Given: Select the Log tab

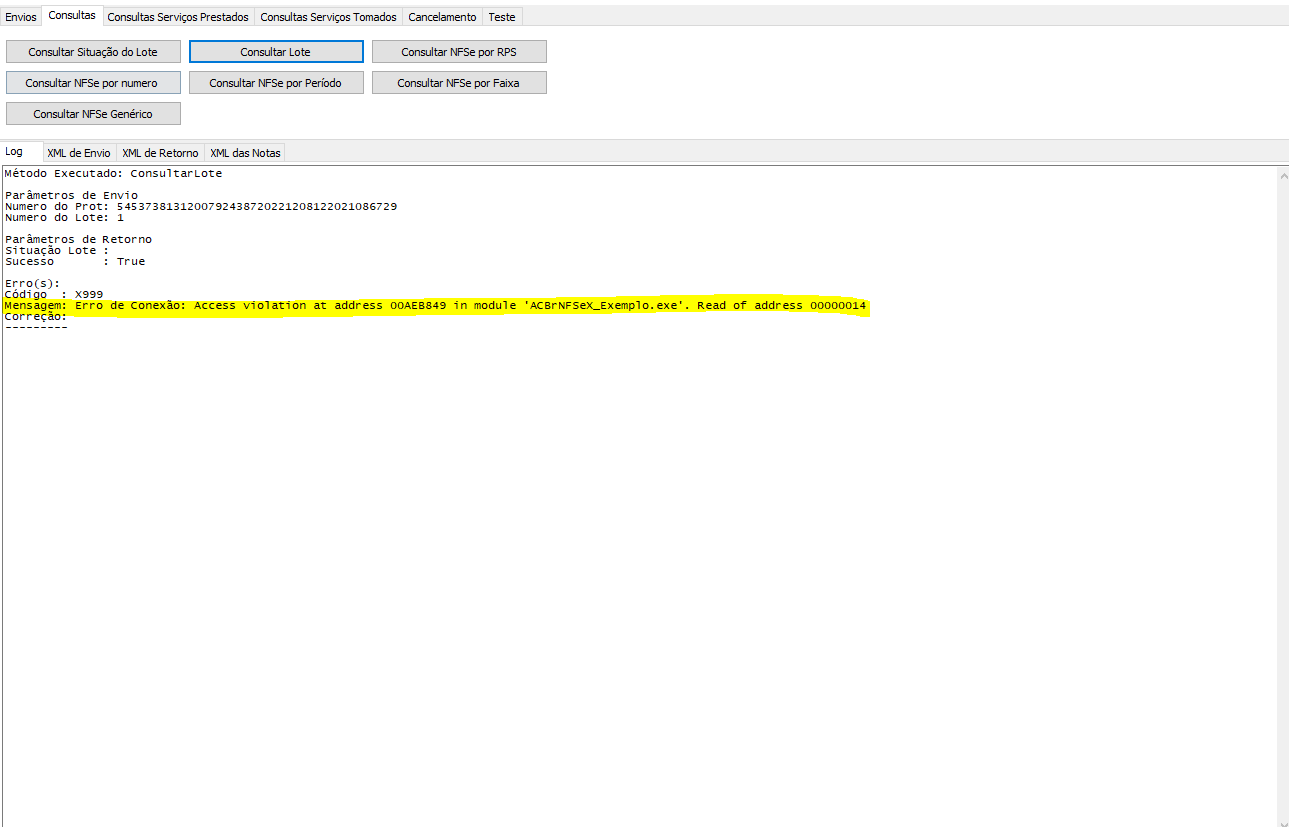Looking at the screenshot, I should click(x=22, y=152).
